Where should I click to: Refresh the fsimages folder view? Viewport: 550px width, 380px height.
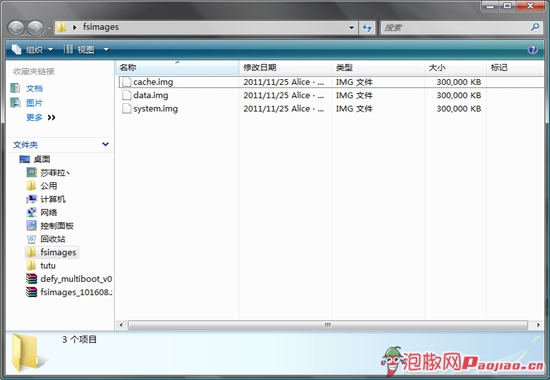367,27
